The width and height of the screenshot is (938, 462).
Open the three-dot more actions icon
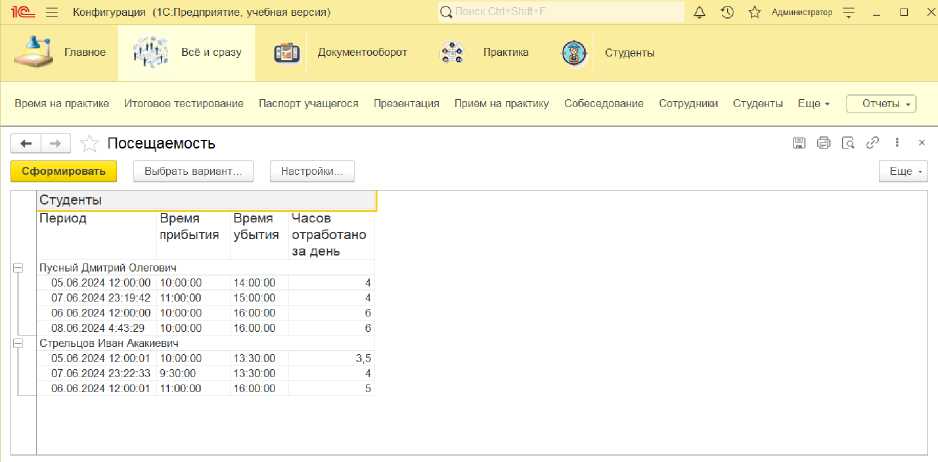pos(897,142)
